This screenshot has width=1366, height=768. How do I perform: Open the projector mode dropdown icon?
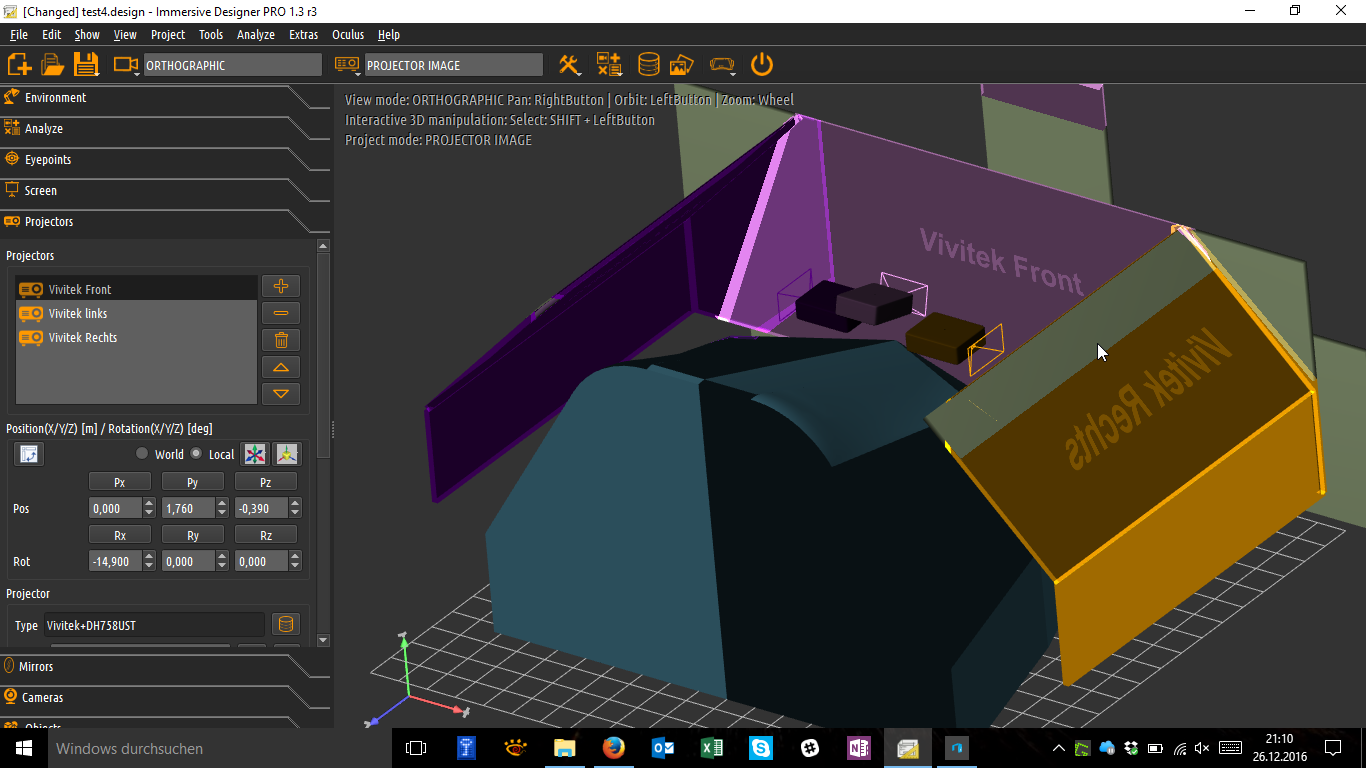tap(348, 65)
